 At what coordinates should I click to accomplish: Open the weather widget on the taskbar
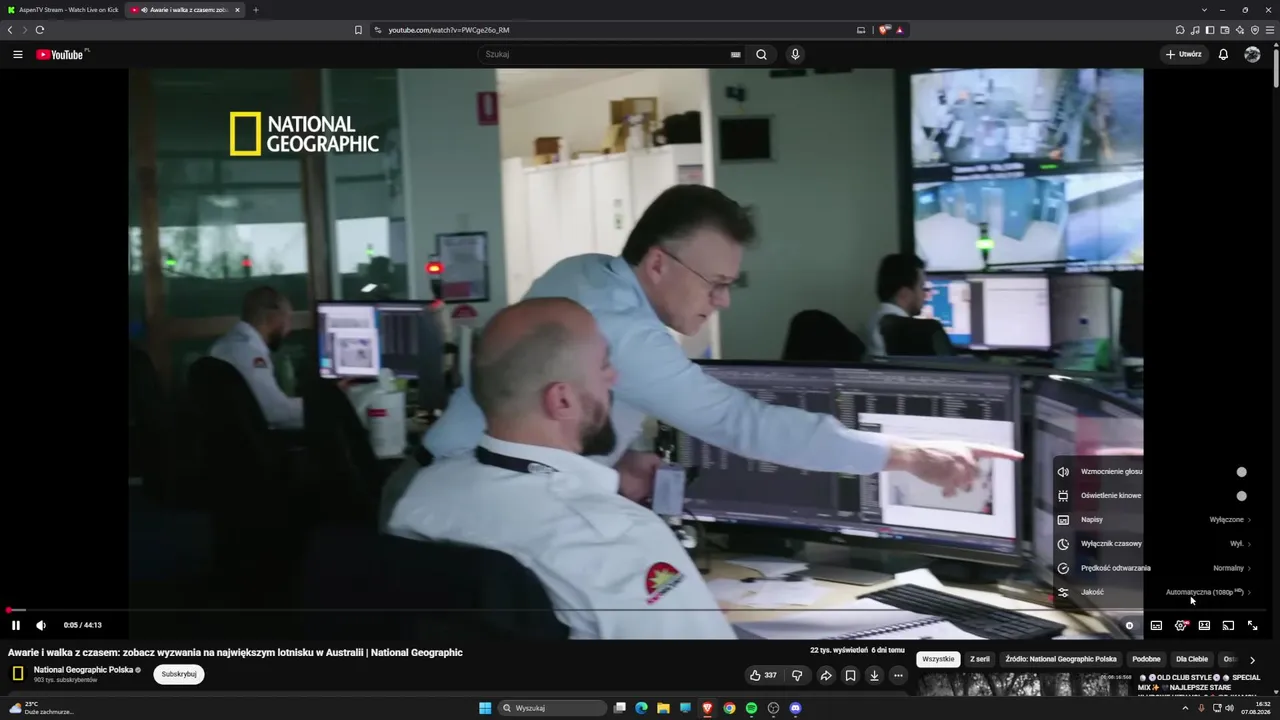(x=40, y=708)
